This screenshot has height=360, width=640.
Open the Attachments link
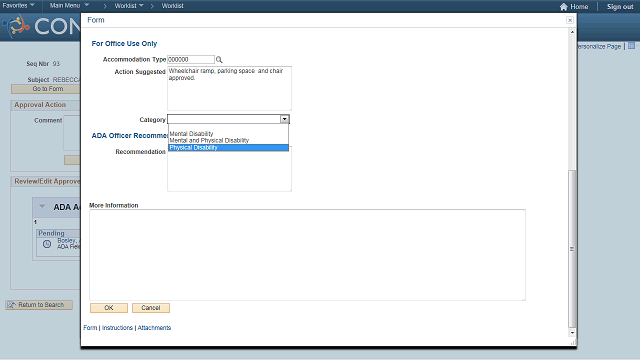(154, 328)
